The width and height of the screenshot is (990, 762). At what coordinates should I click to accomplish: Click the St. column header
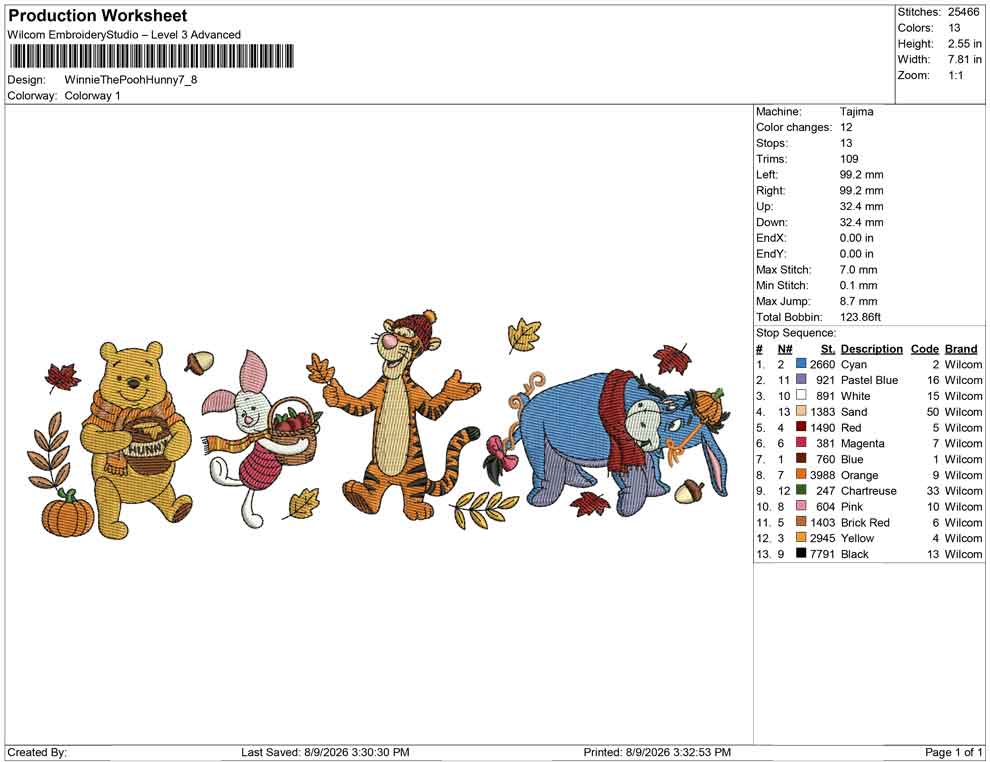[828, 348]
